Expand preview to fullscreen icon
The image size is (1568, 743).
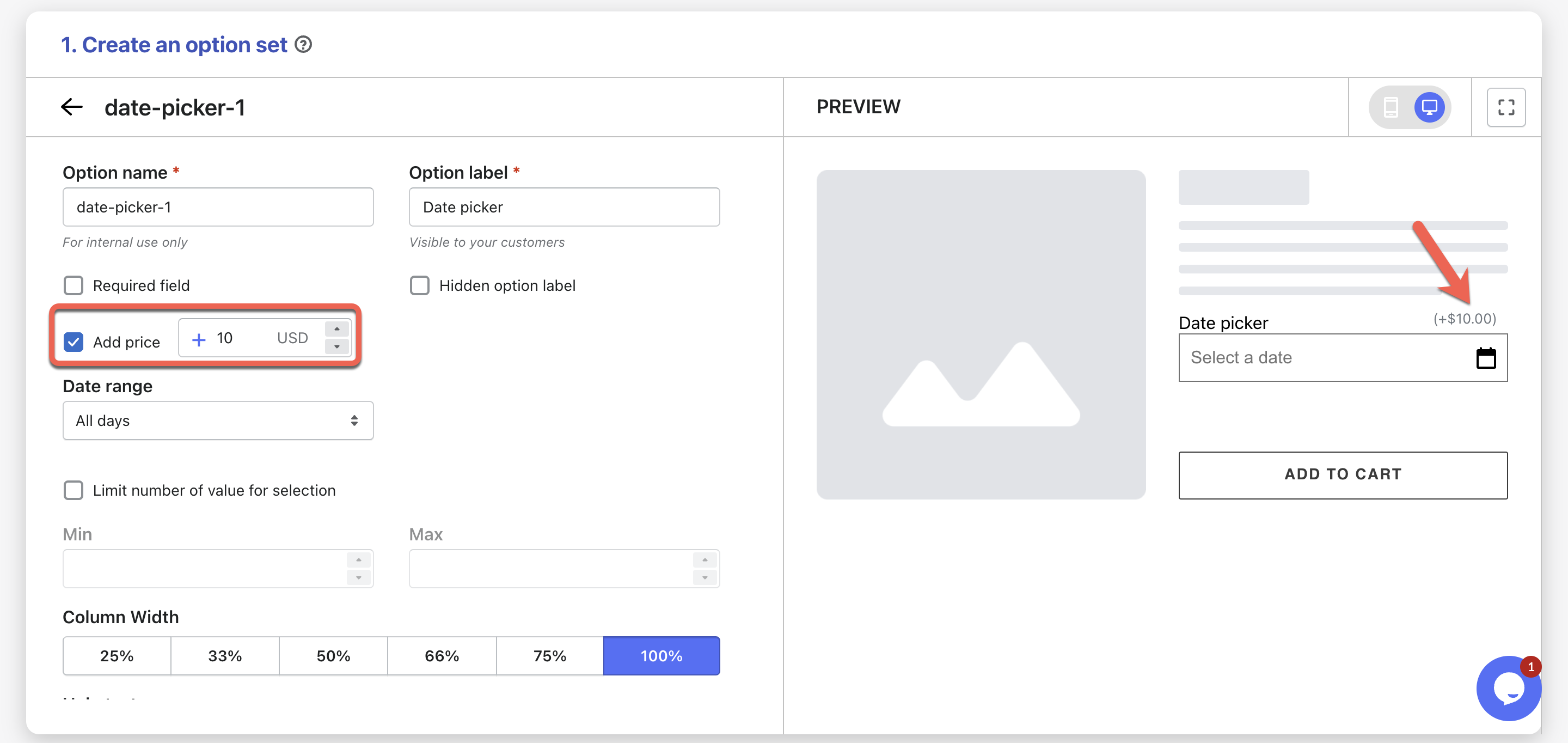1505,107
